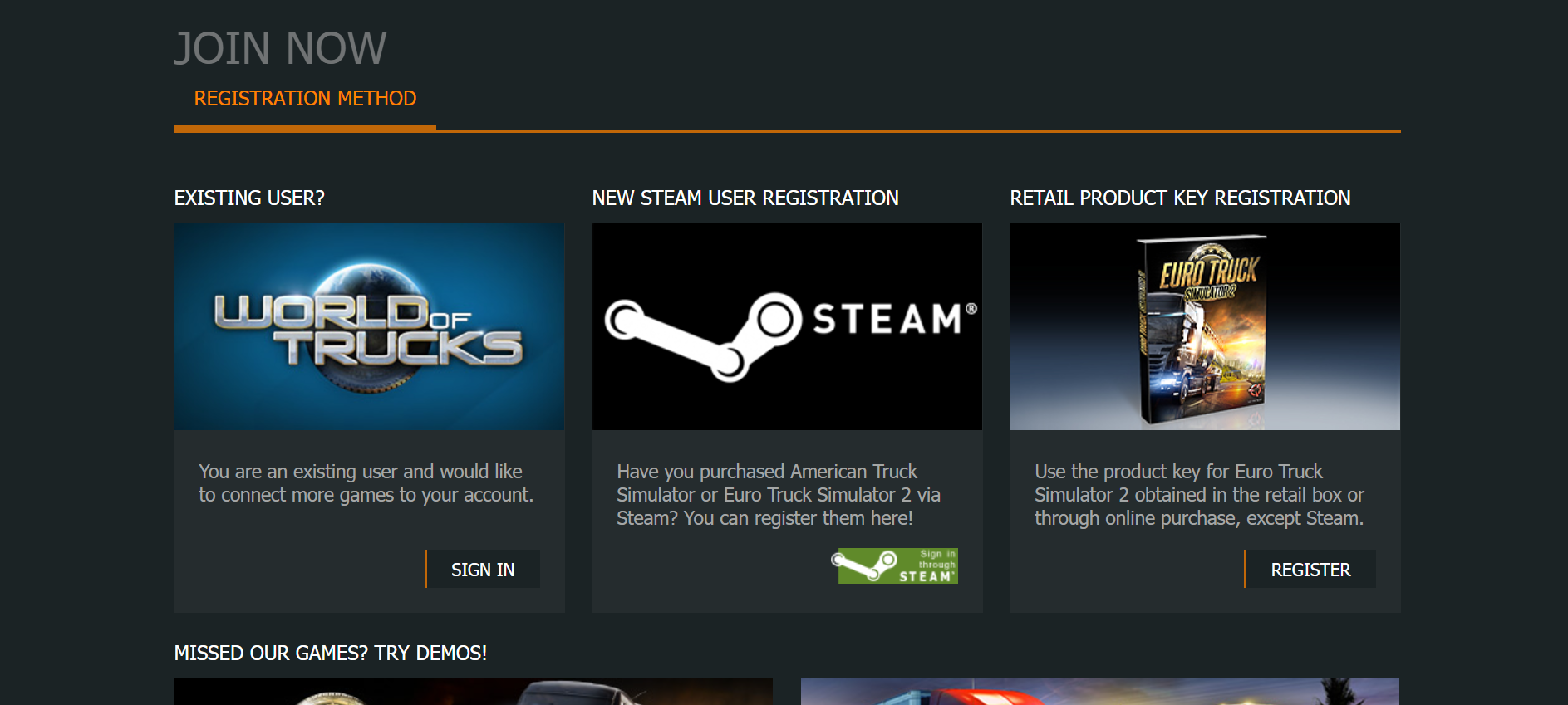
Task: Click the 'EXISTING USER?' heading
Action: point(249,198)
